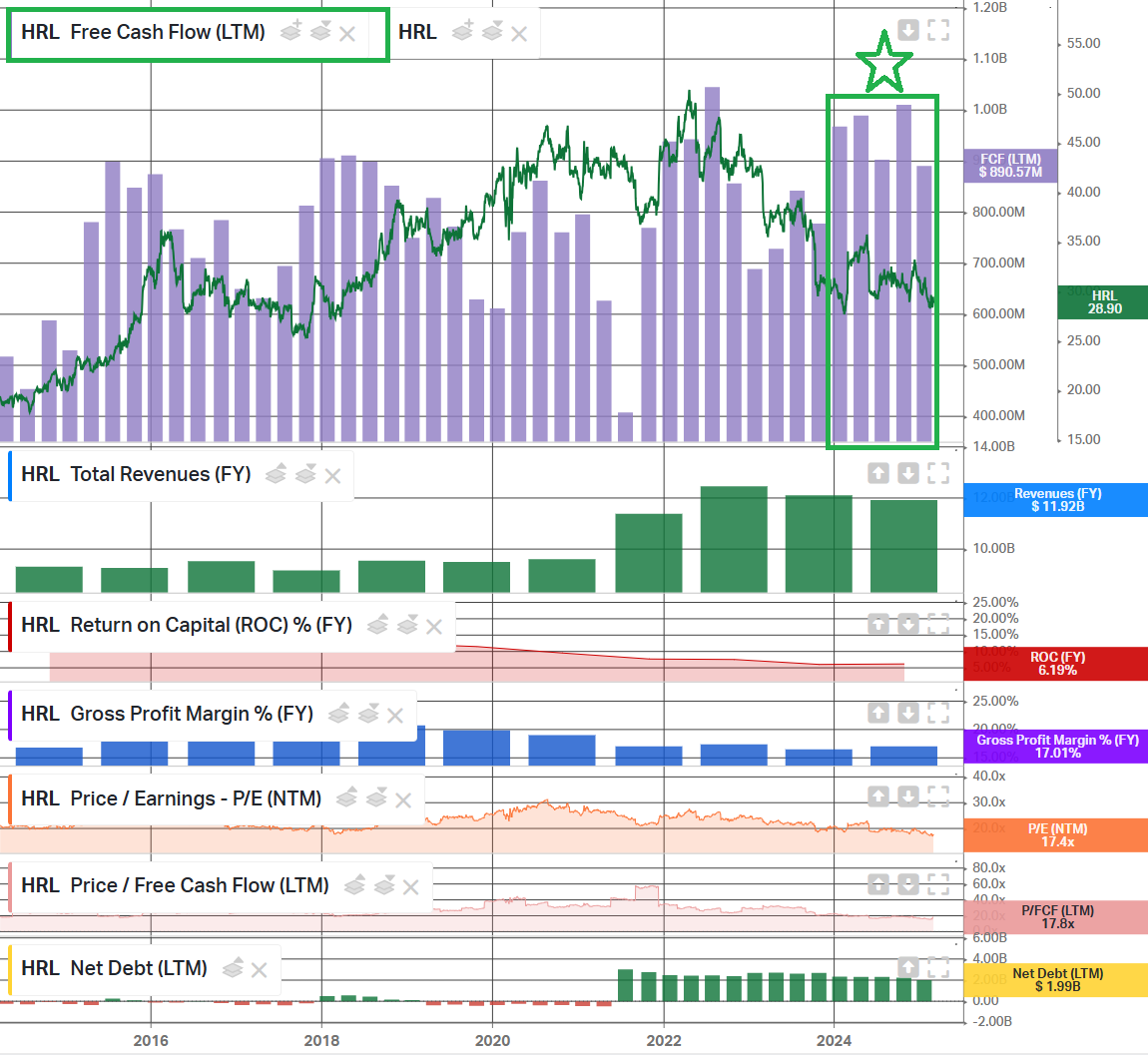Maximize the Free Cash Flow pane
Image resolution: width=1148 pixels, height=1055 pixels.
(938, 30)
